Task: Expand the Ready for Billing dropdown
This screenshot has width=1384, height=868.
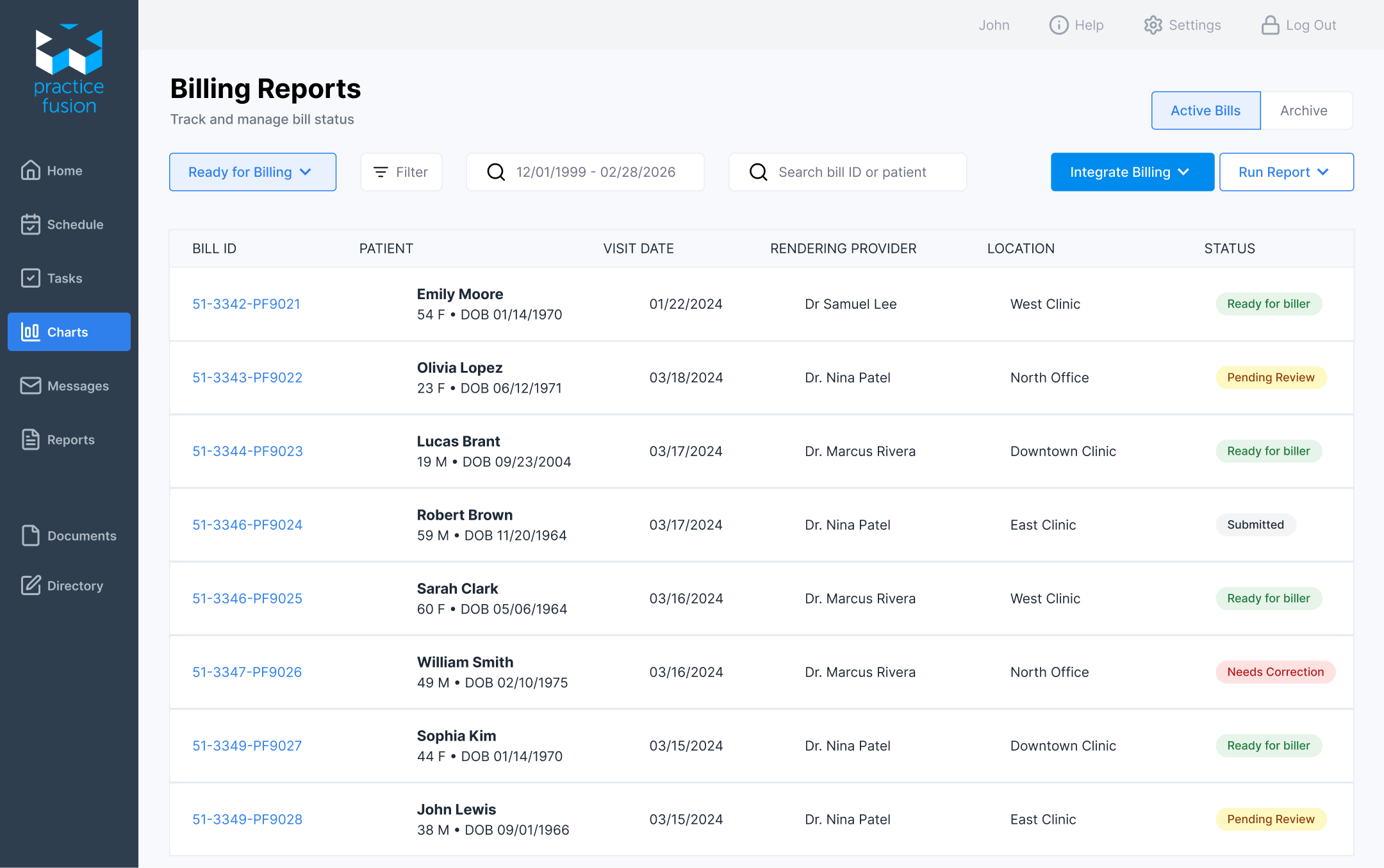Action: coord(252,172)
